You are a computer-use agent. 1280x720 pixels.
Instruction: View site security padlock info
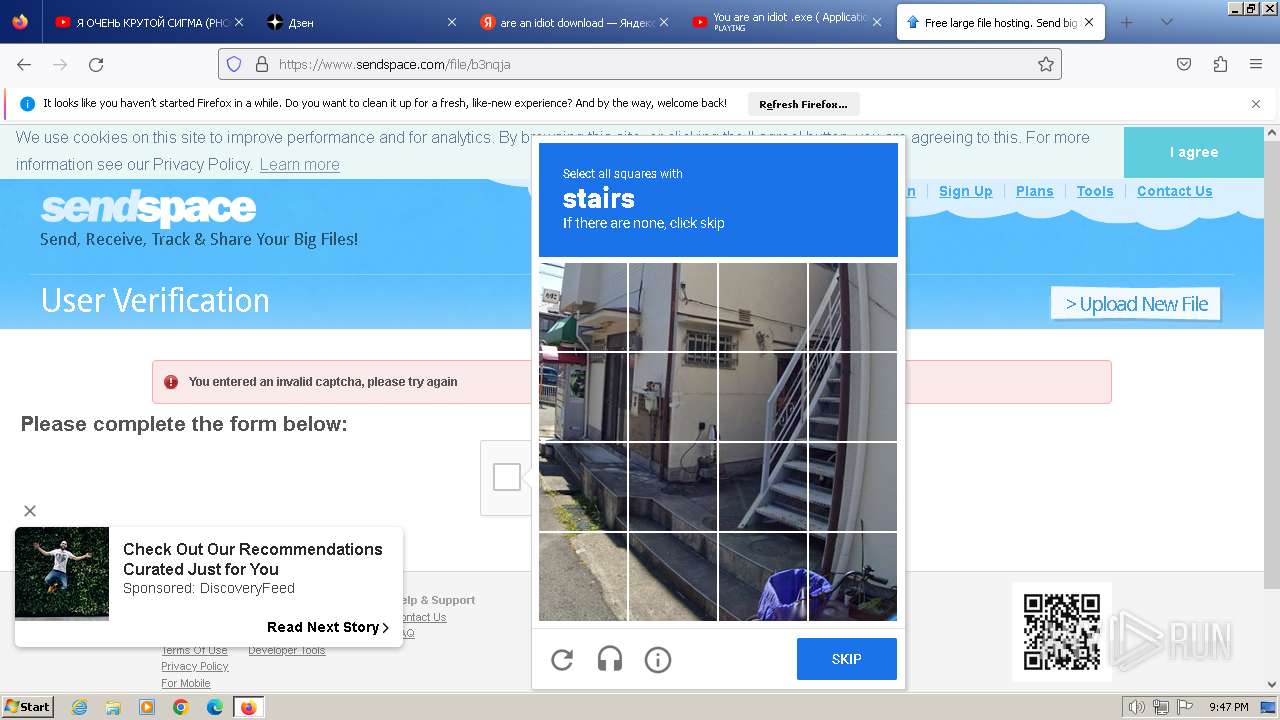[x=262, y=64]
